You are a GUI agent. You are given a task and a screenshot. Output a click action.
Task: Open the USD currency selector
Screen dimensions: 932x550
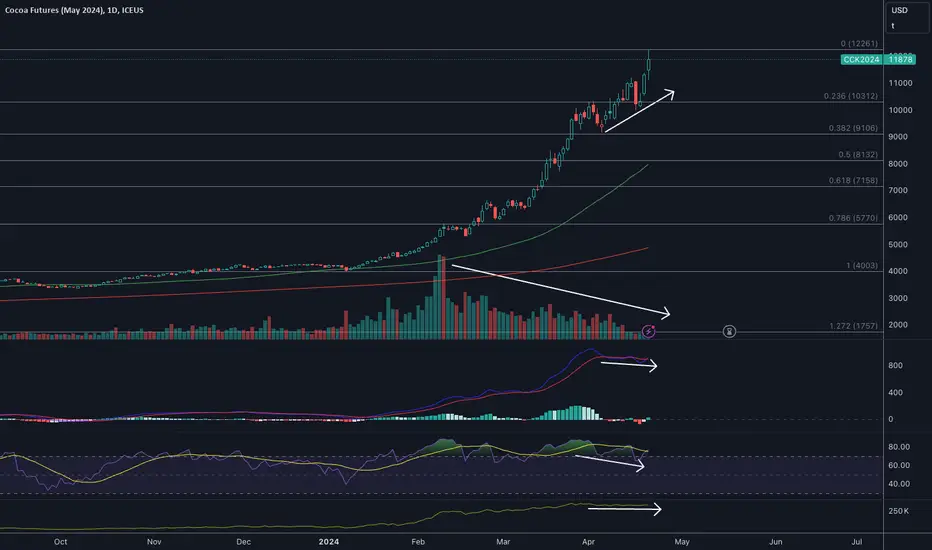click(899, 10)
